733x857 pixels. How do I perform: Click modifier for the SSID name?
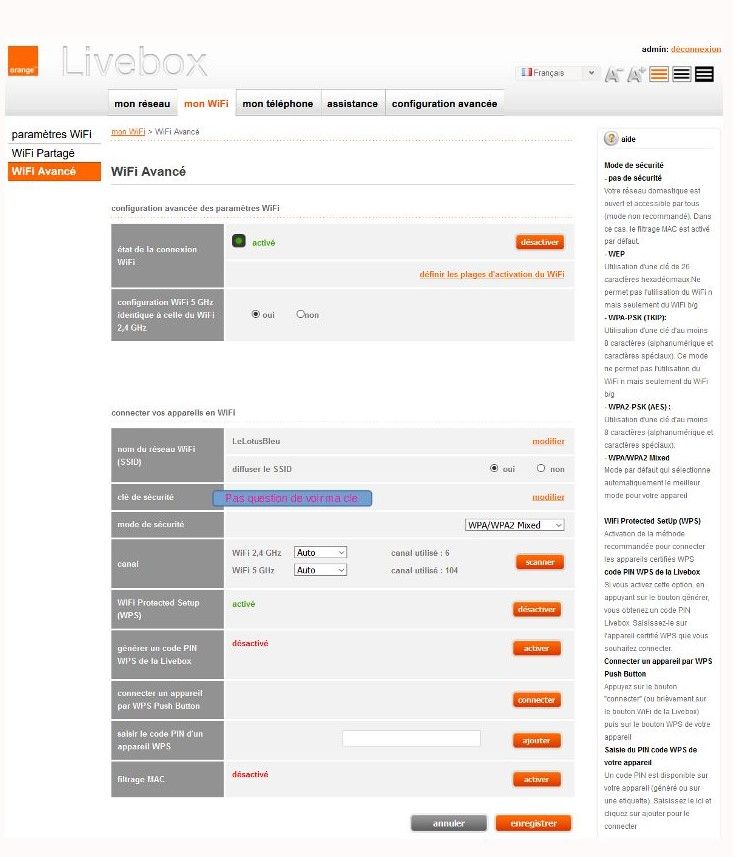(x=548, y=441)
